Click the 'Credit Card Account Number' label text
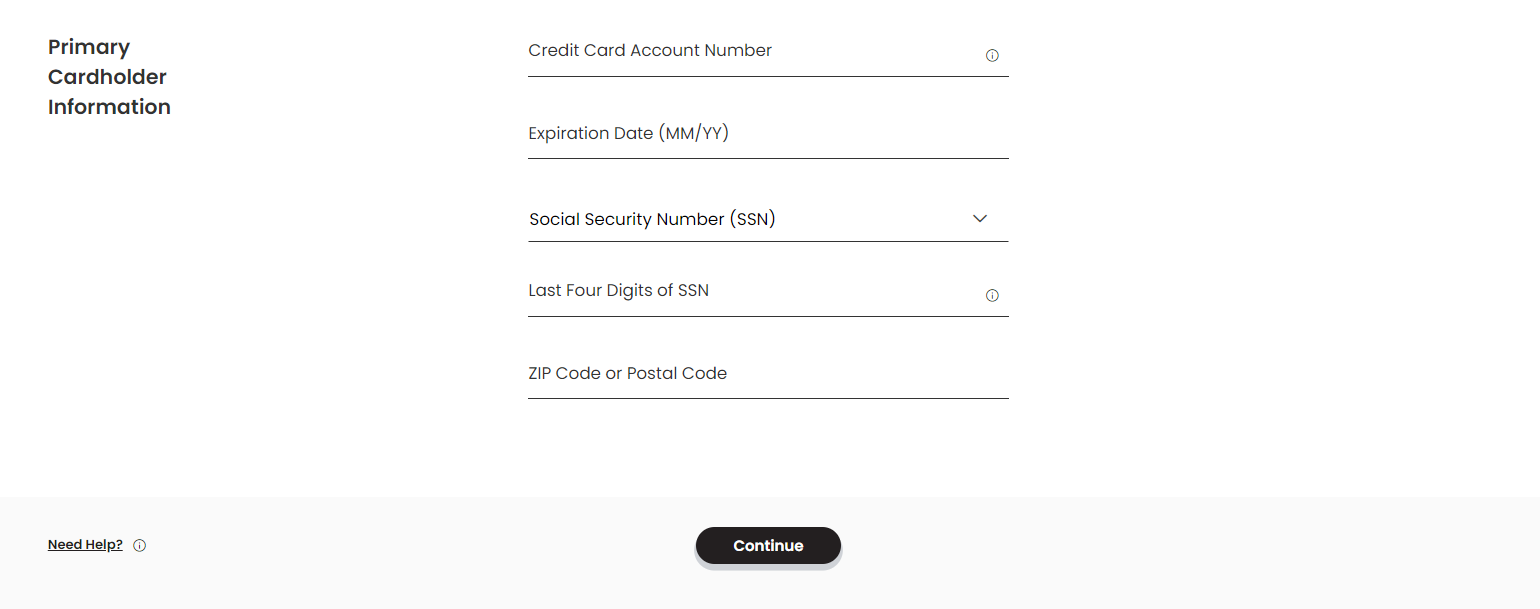This screenshot has width=1540, height=609. pyautogui.click(x=650, y=51)
